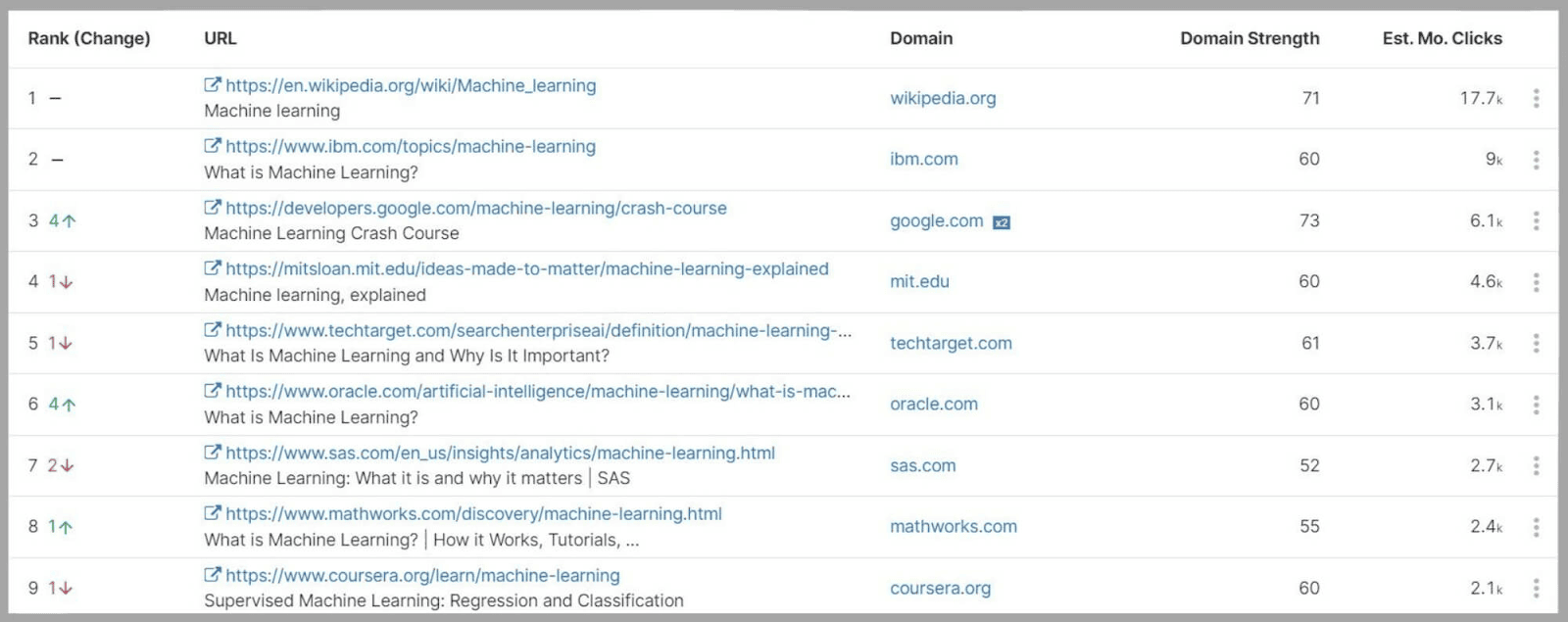Screen dimensions: 1568x622
Task: Click the Domain Strength column header
Action: (x=1249, y=38)
